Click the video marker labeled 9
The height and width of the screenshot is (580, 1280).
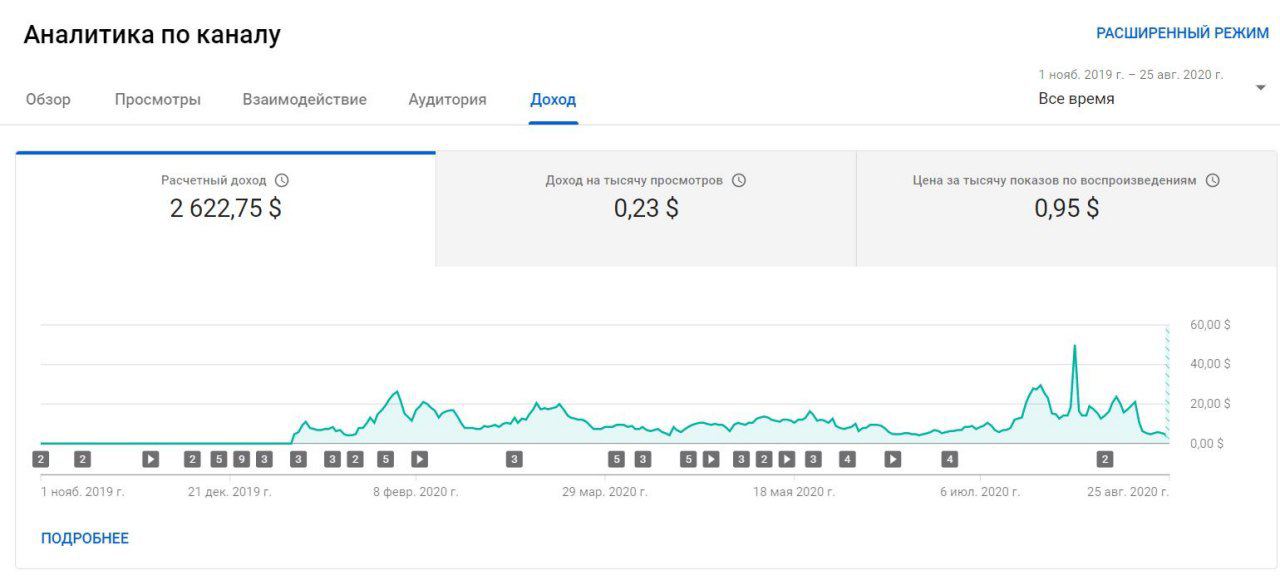pyautogui.click(x=241, y=459)
